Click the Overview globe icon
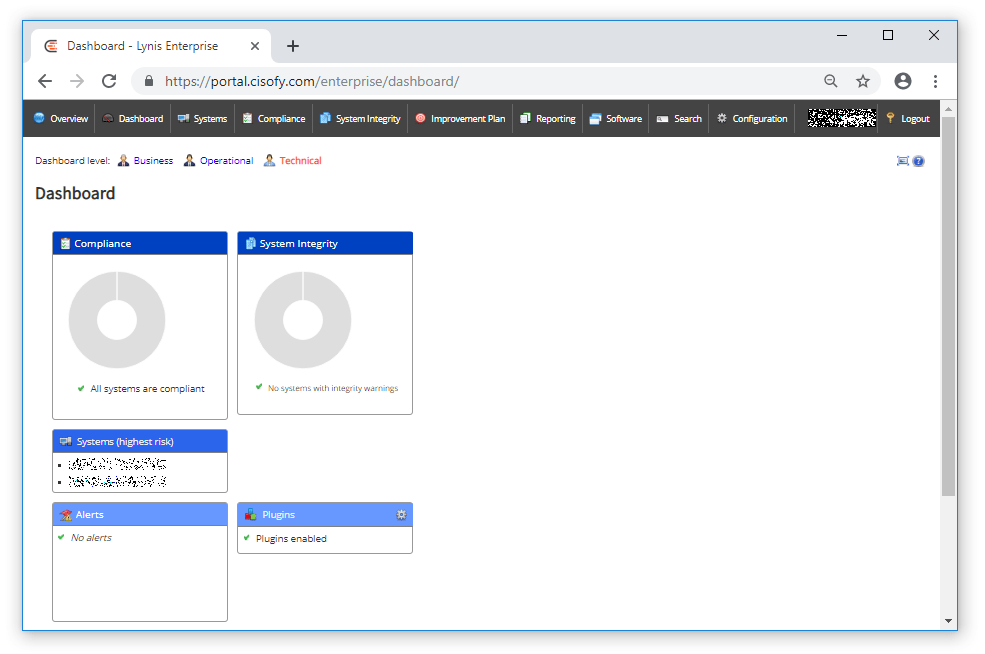 tap(39, 117)
